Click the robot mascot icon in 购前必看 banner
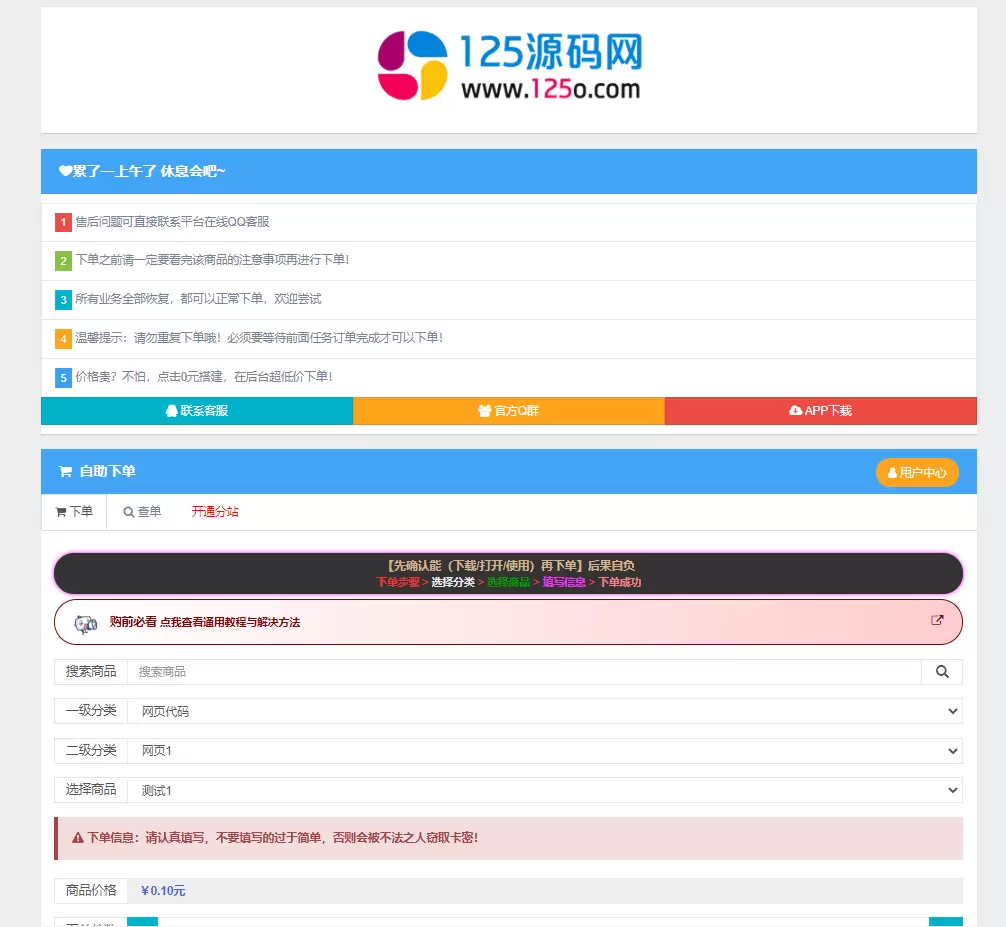The width and height of the screenshot is (1006, 927). [86, 623]
